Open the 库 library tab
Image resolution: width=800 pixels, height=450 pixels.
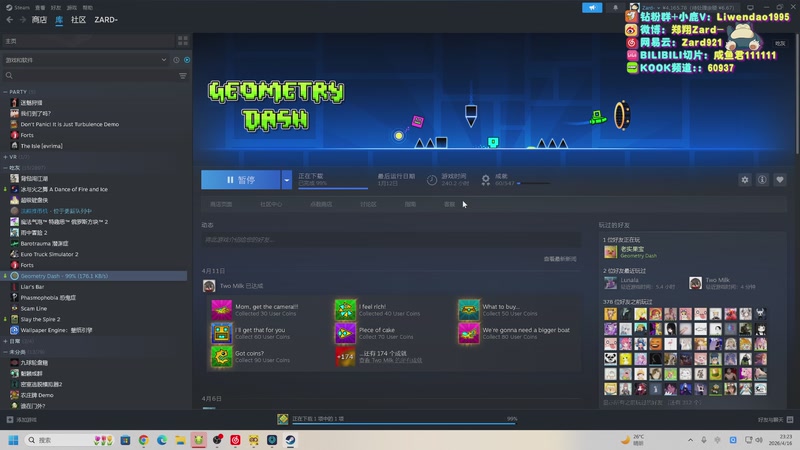(x=59, y=19)
